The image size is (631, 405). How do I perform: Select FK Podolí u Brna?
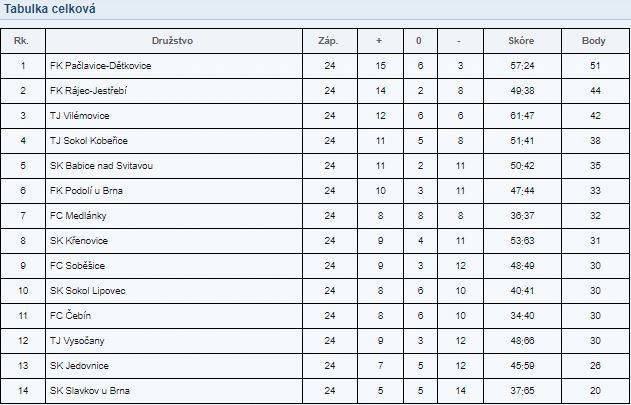coord(86,190)
